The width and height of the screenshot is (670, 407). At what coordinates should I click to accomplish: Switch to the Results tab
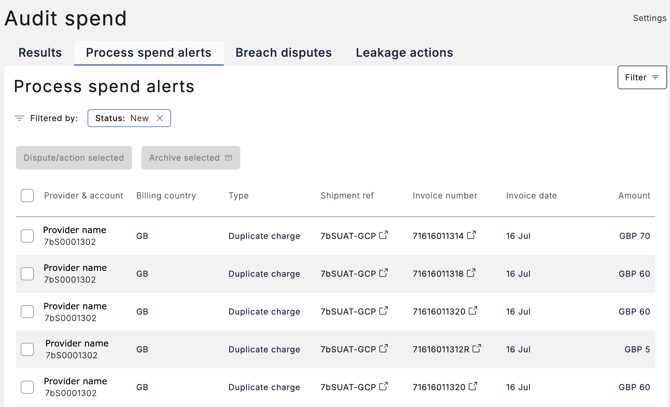40,53
